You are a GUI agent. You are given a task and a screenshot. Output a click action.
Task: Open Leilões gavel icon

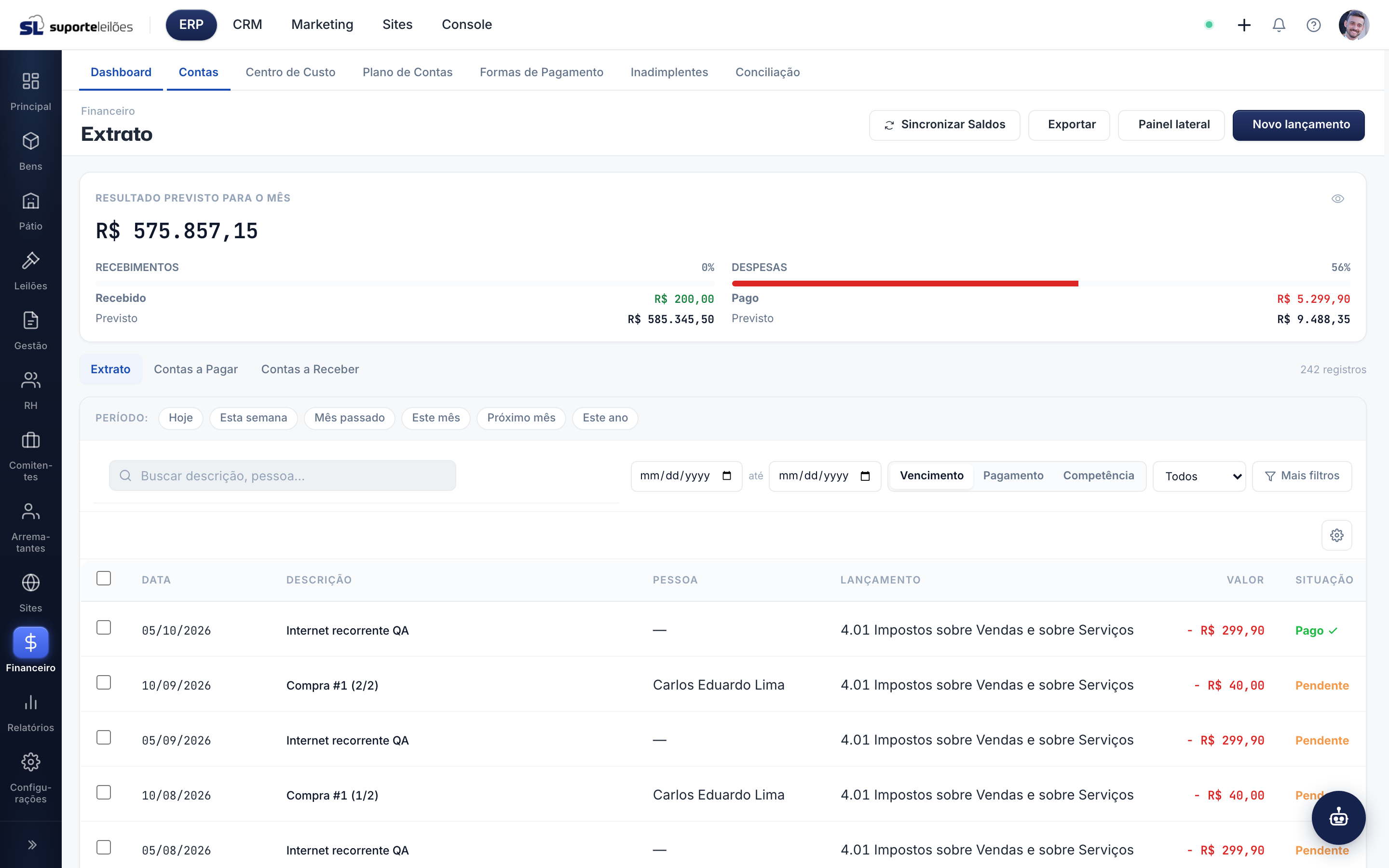pyautogui.click(x=30, y=260)
